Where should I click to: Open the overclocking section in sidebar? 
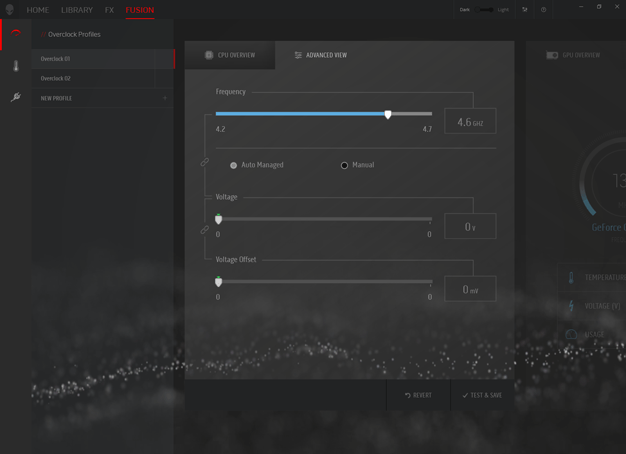click(16, 33)
